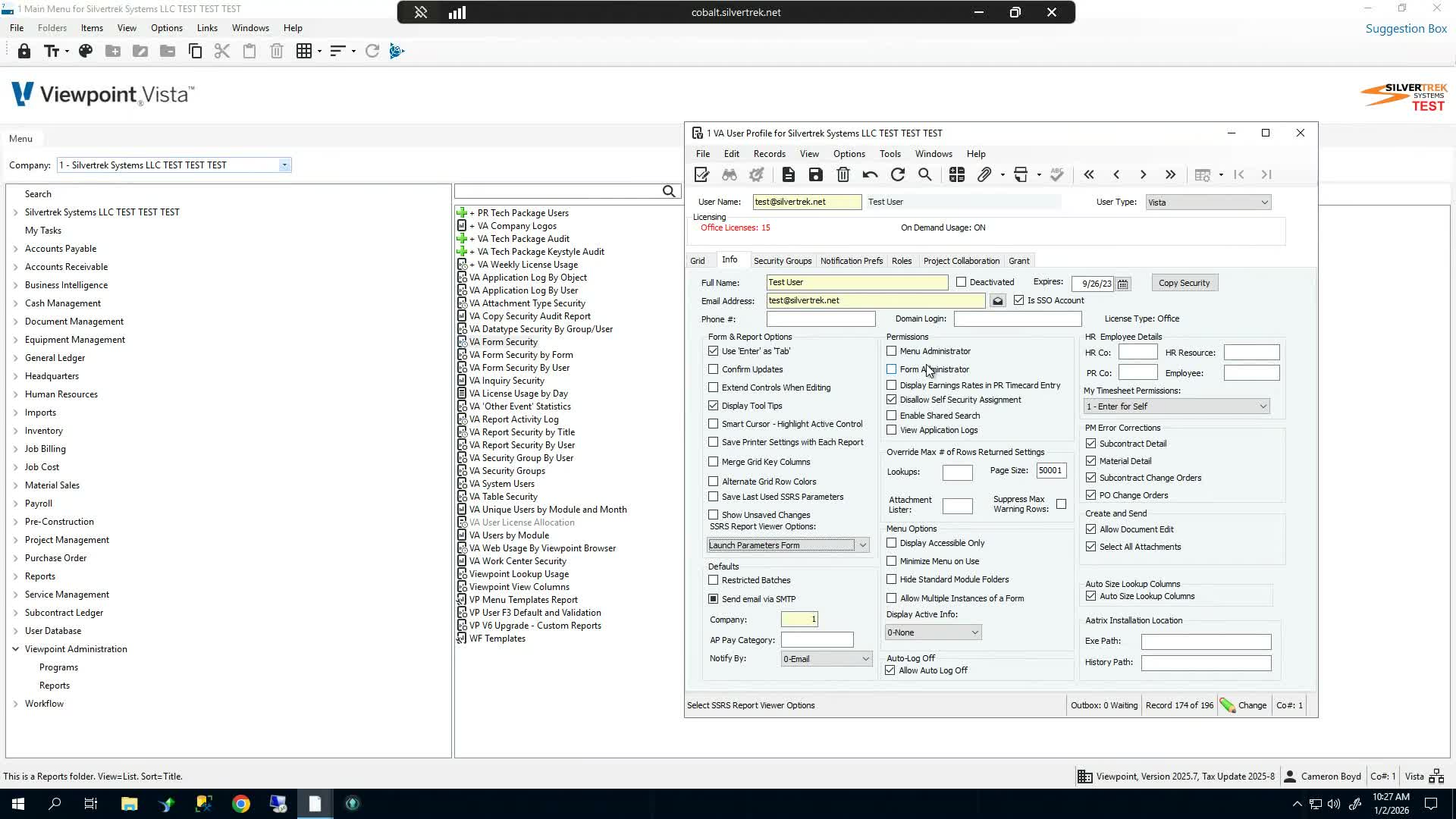1456x819 pixels.
Task: Uncheck Display Tool Tips
Action: 714,406
